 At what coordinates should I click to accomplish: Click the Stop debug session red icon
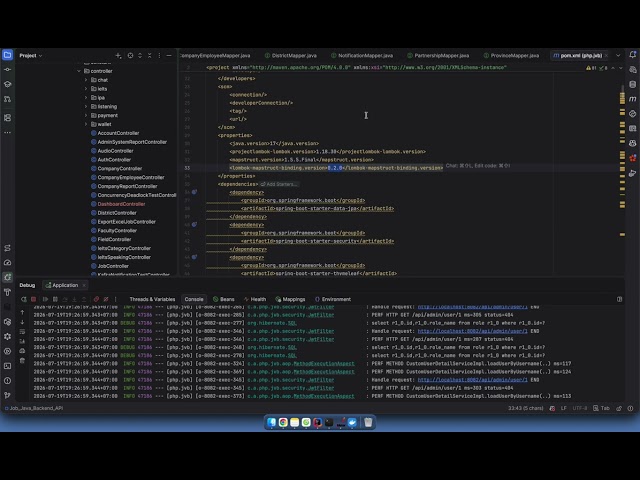click(33, 299)
